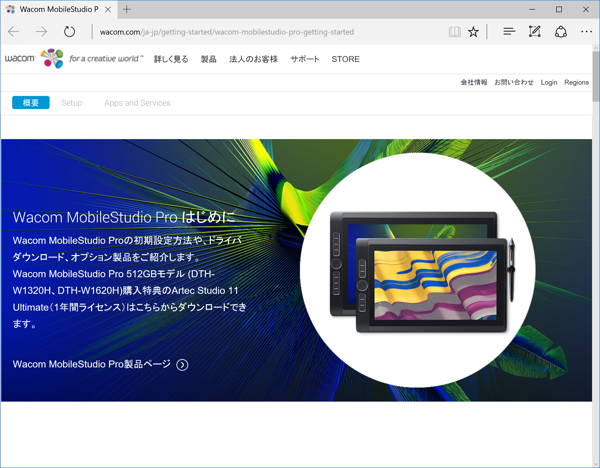This screenshot has width=600, height=468.
Task: Click the Login link
Action: click(549, 82)
